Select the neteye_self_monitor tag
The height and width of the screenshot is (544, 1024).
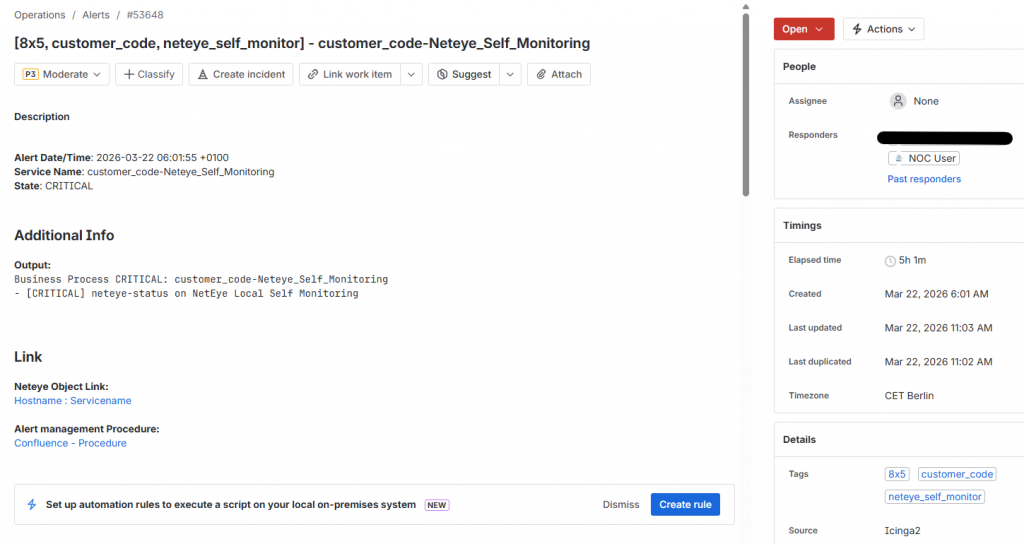[935, 496]
